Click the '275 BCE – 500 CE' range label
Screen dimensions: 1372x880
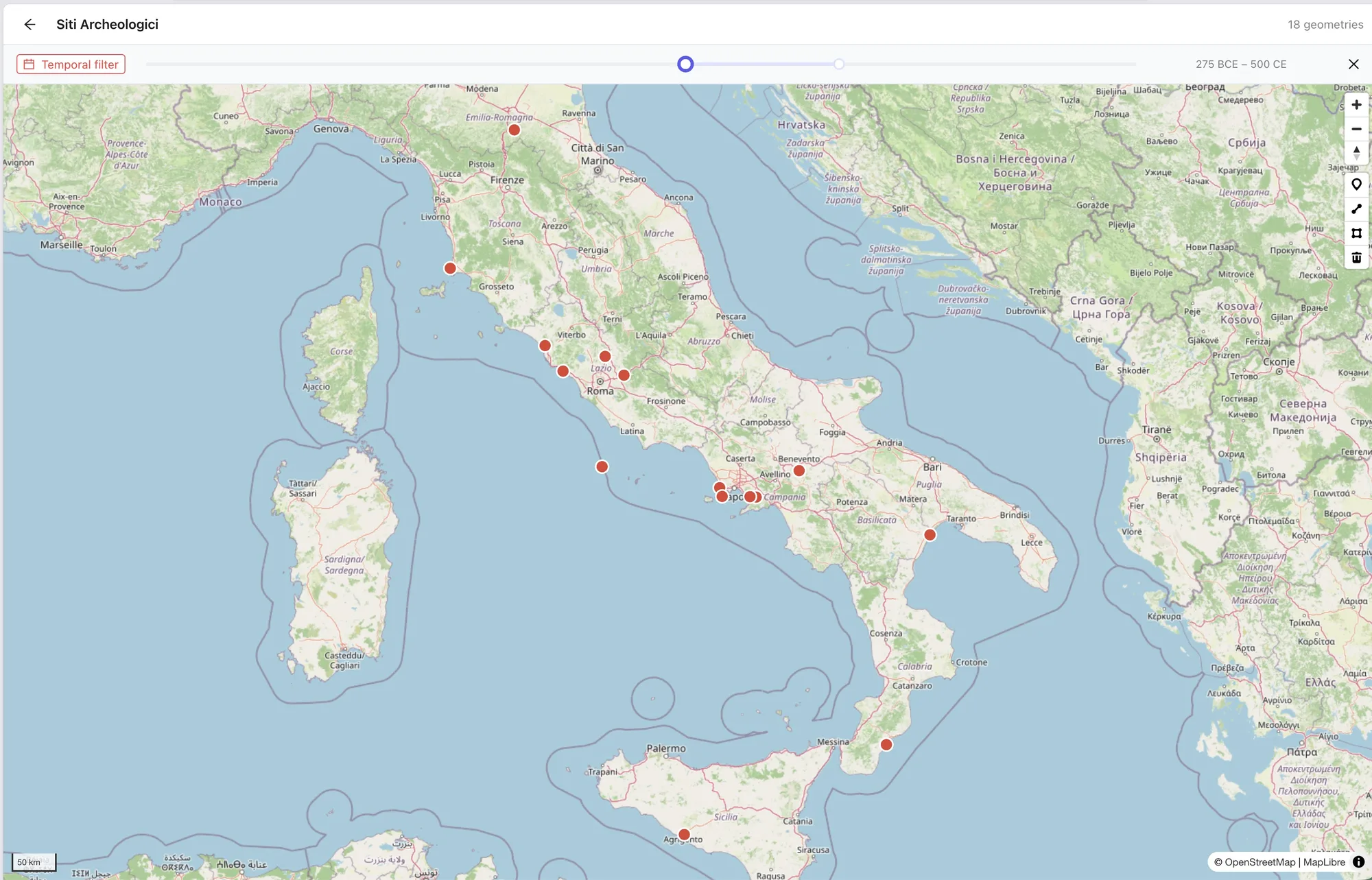coord(1241,64)
